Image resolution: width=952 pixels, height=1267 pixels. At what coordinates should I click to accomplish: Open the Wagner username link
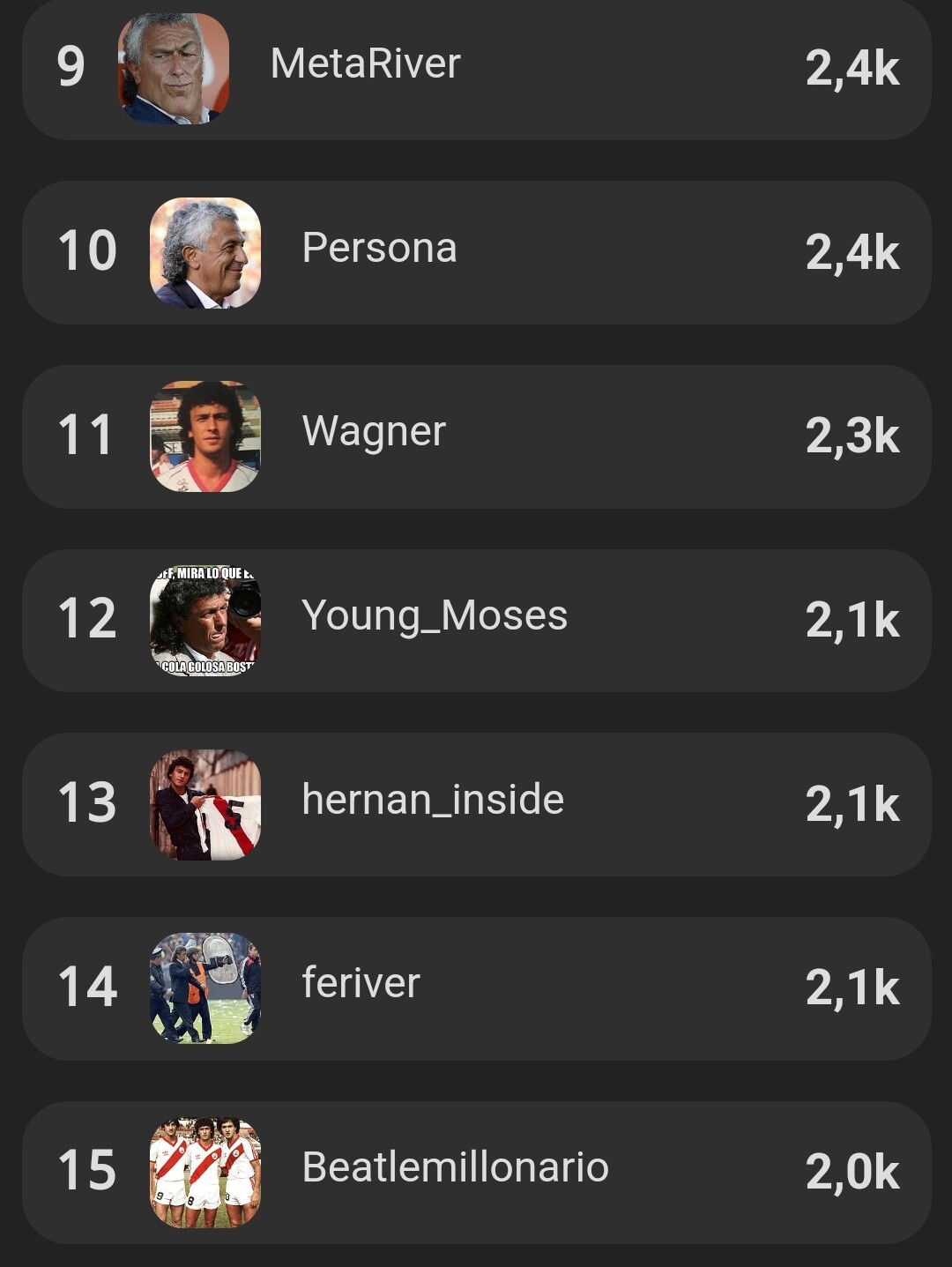(x=374, y=433)
